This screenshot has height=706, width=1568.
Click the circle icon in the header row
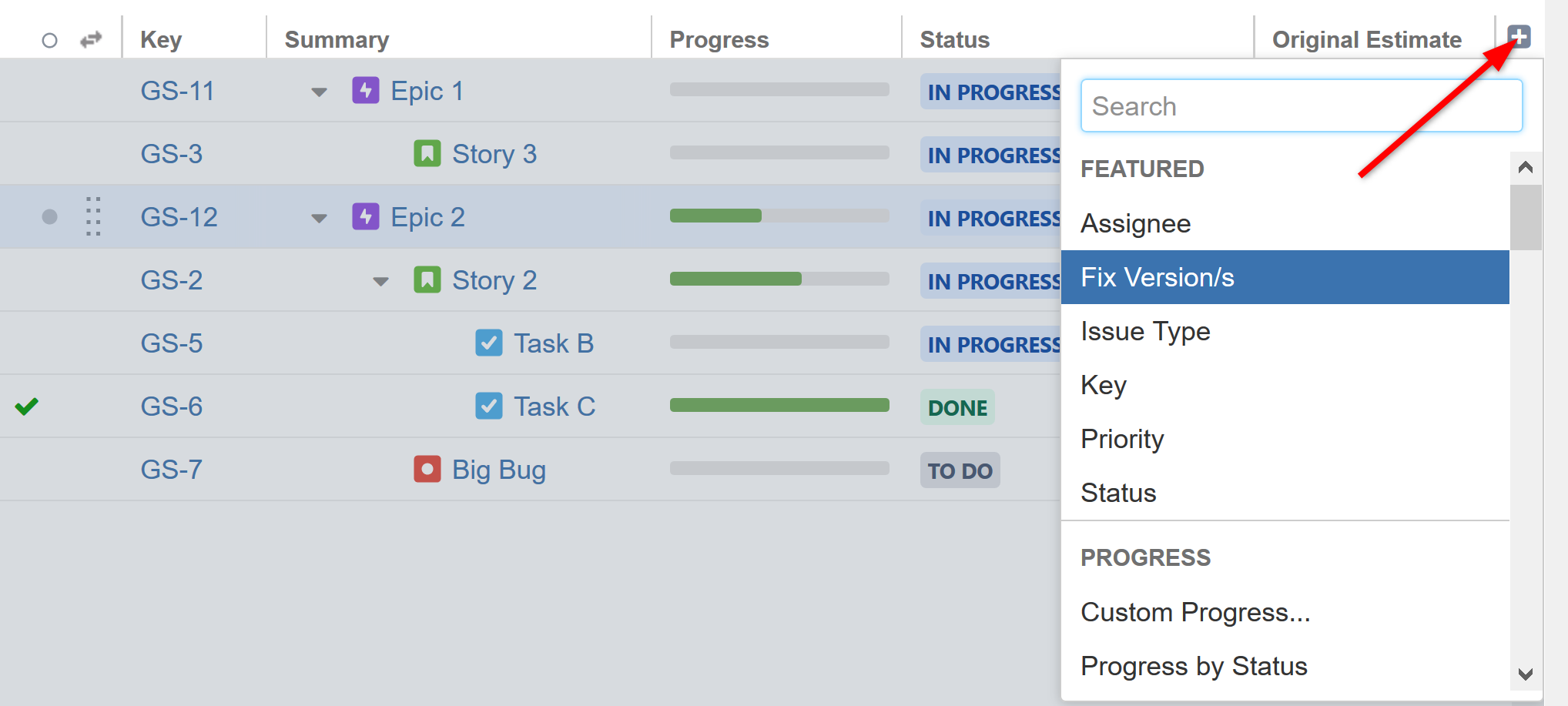pyautogui.click(x=49, y=39)
